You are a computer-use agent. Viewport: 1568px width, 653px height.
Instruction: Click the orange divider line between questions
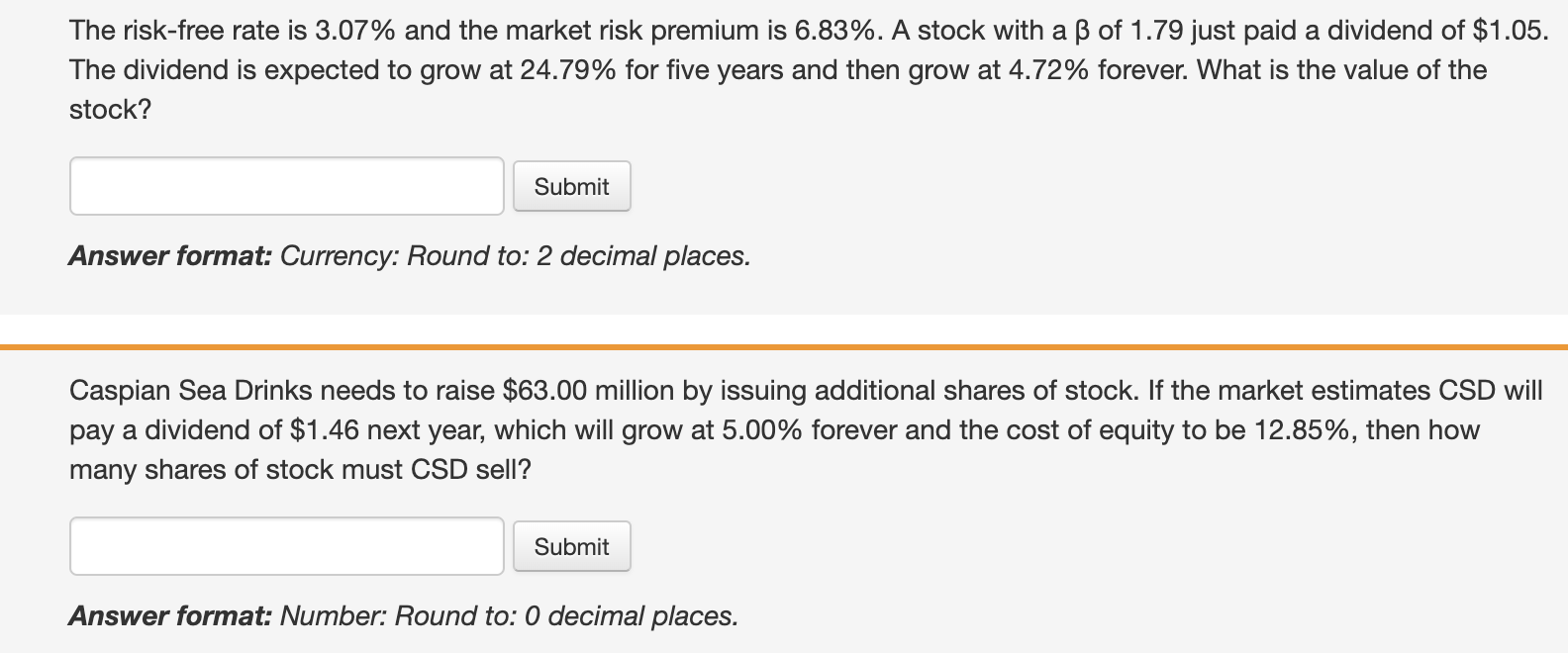pos(784,347)
